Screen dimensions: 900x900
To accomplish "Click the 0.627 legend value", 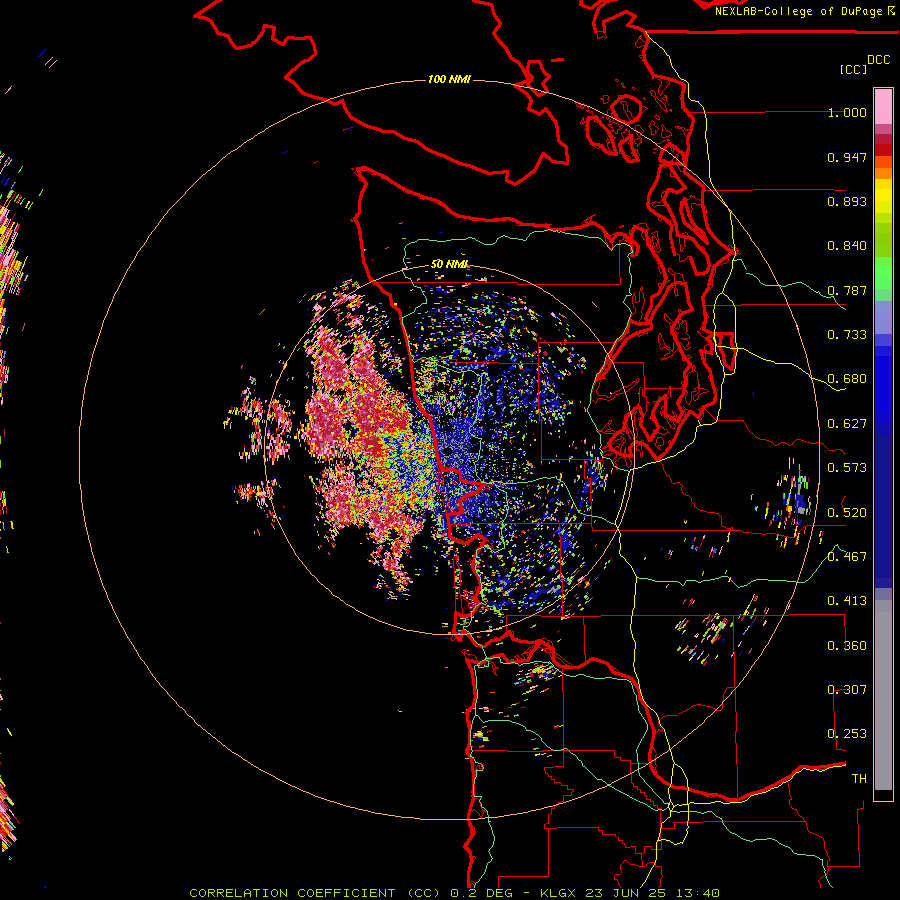I will (847, 424).
